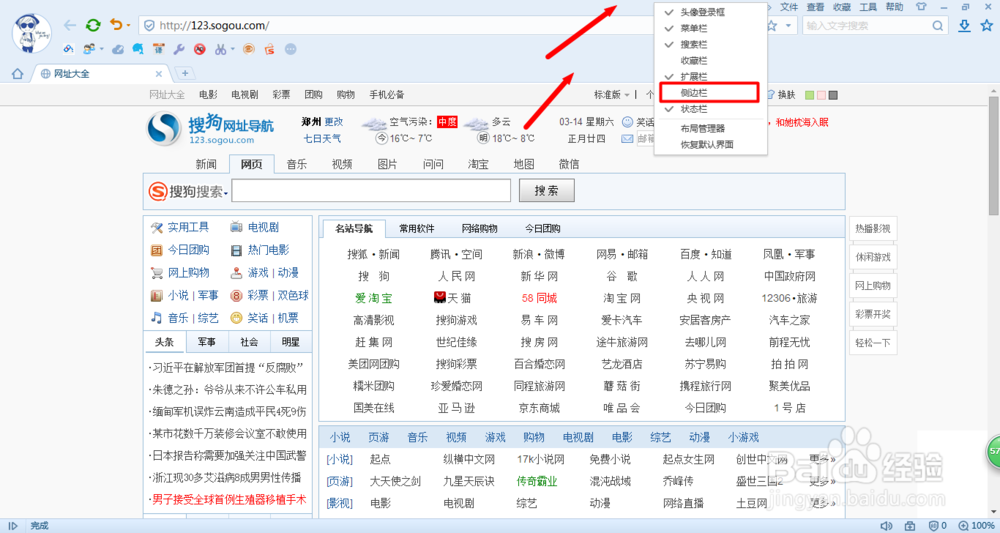The image size is (1000, 533).
Task: Click the 搜索 button
Action: click(x=547, y=191)
